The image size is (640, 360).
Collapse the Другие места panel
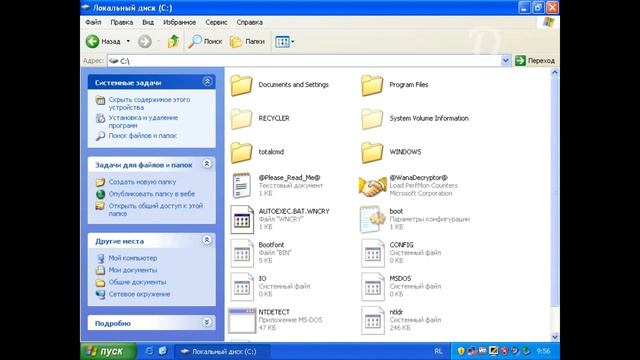(x=207, y=240)
